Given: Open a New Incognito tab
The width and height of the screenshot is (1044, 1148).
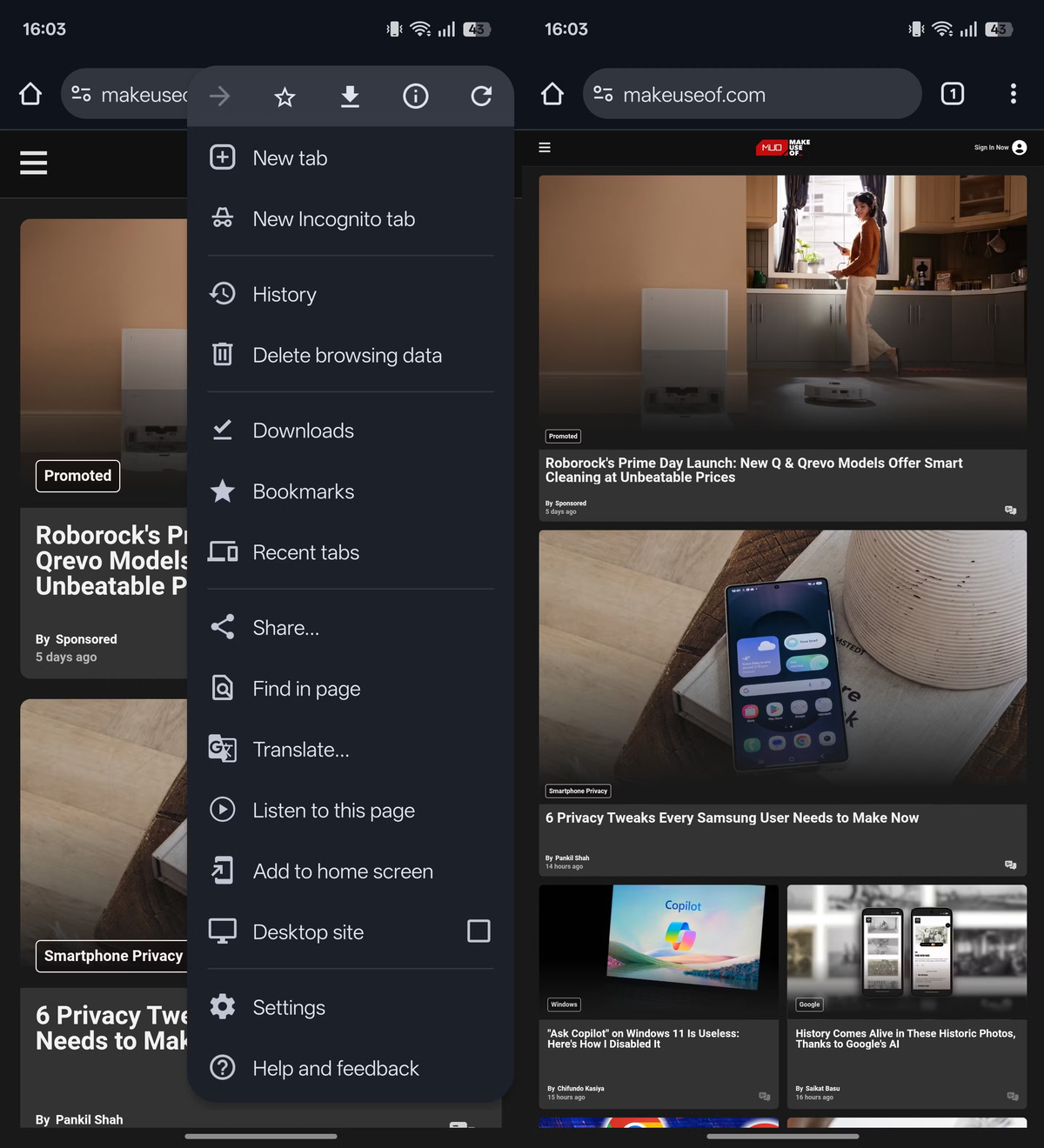Looking at the screenshot, I should [351, 219].
